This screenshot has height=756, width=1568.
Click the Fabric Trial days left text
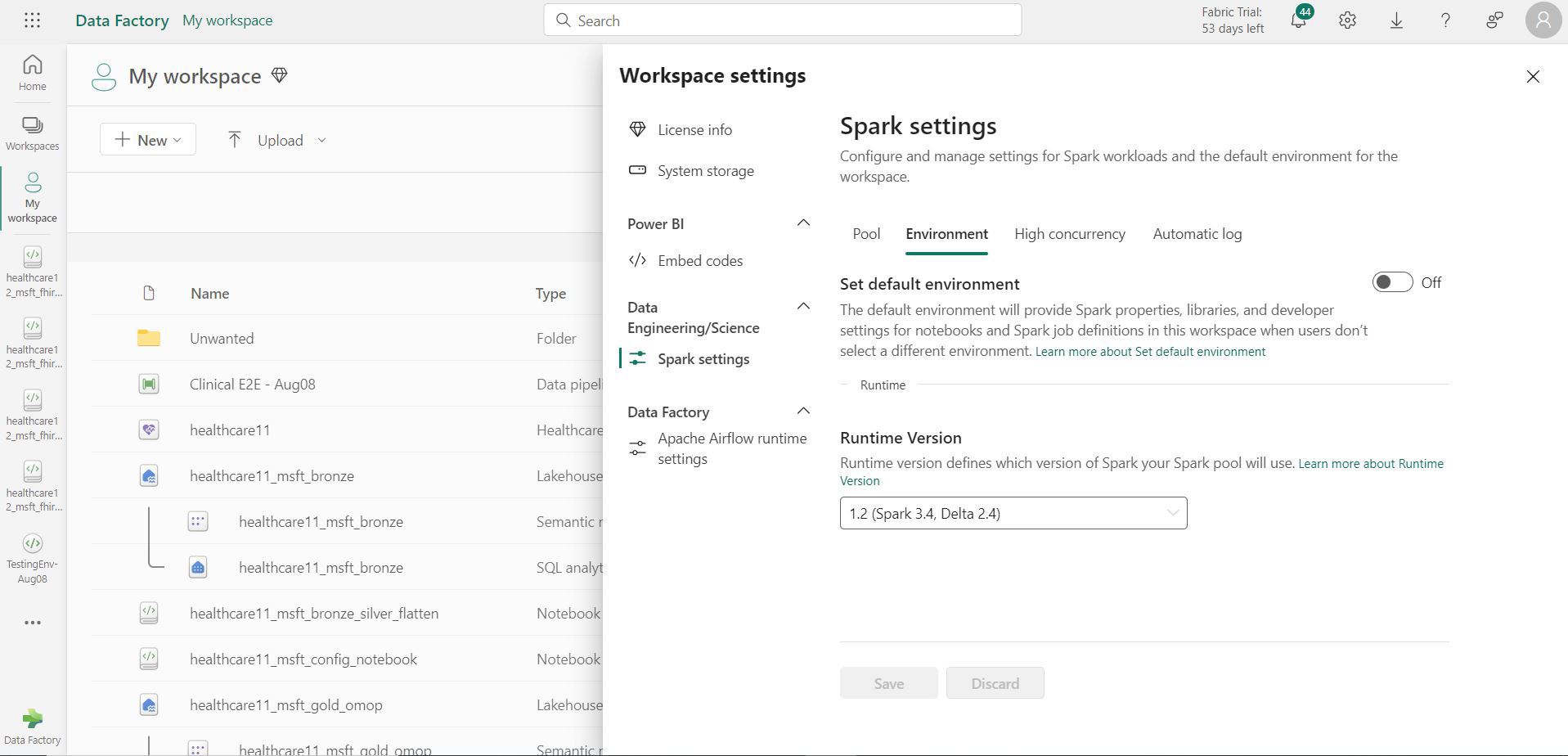point(1232,20)
